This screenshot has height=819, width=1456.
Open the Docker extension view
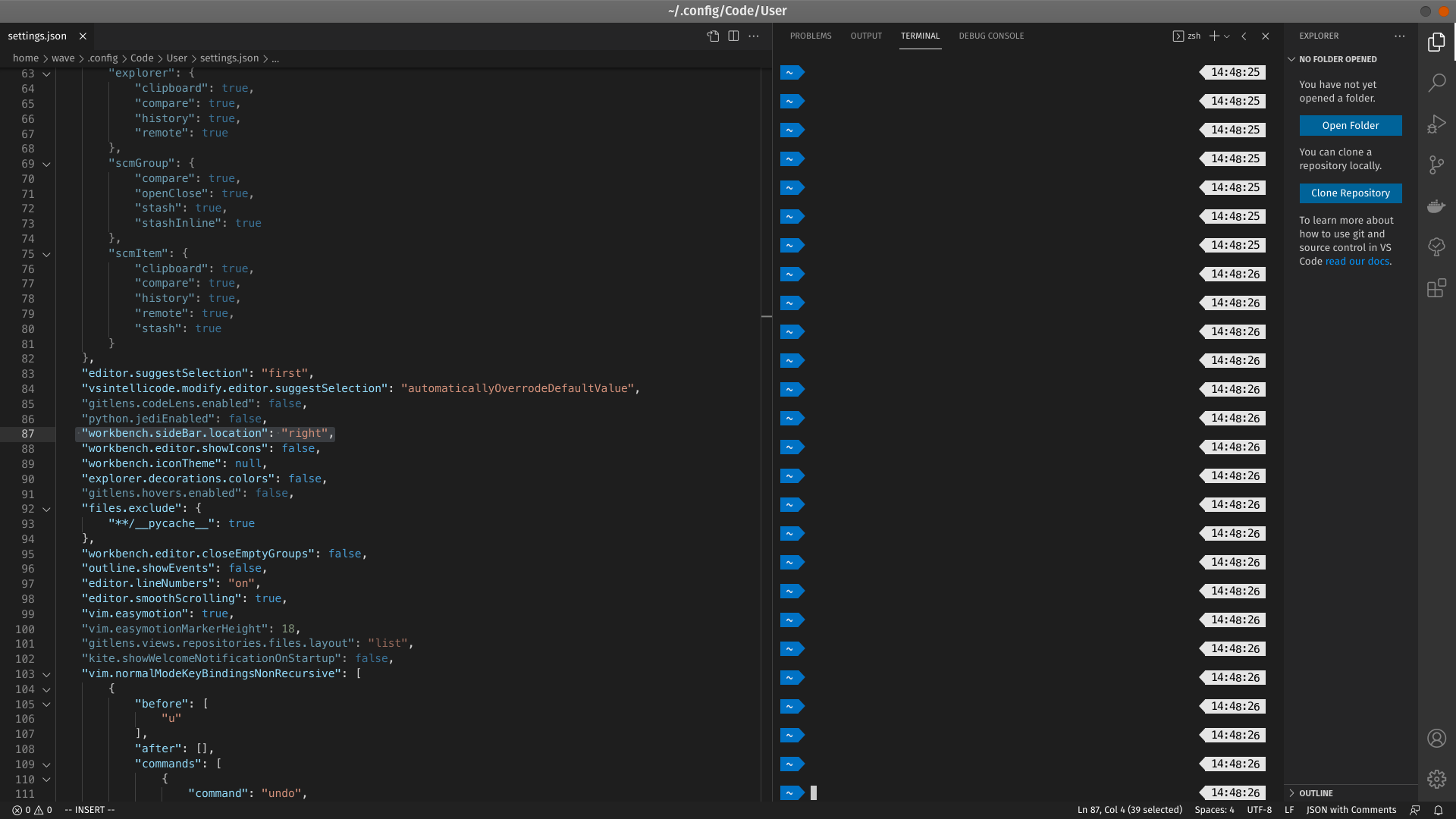(1436, 206)
